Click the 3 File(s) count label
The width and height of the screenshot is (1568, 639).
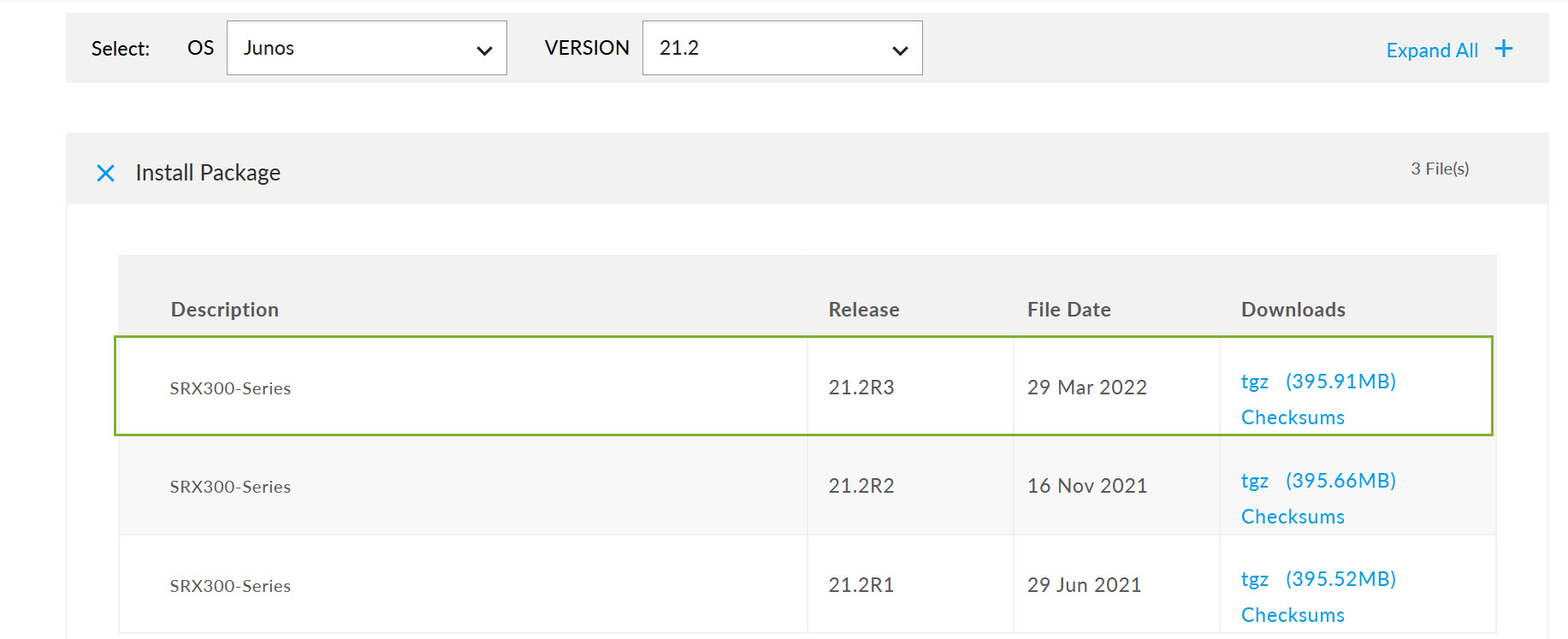1440,169
